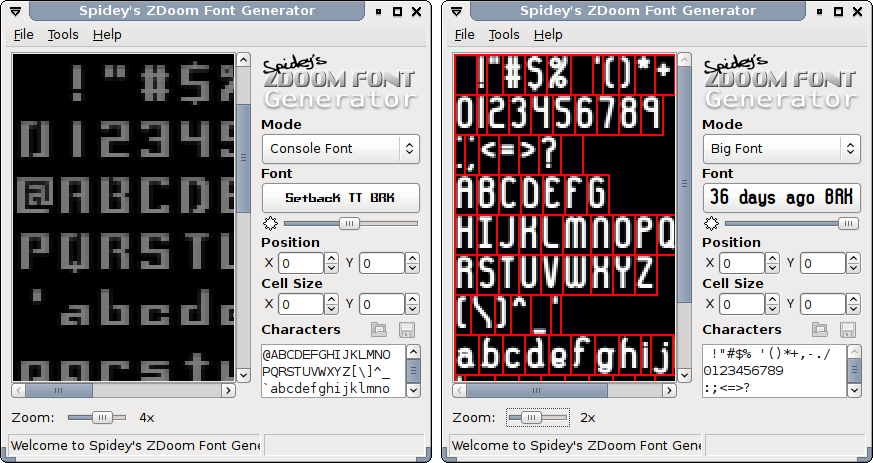The image size is (873, 463).
Task: Click font size icon under 36 days ago BRK
Action: click(711, 223)
